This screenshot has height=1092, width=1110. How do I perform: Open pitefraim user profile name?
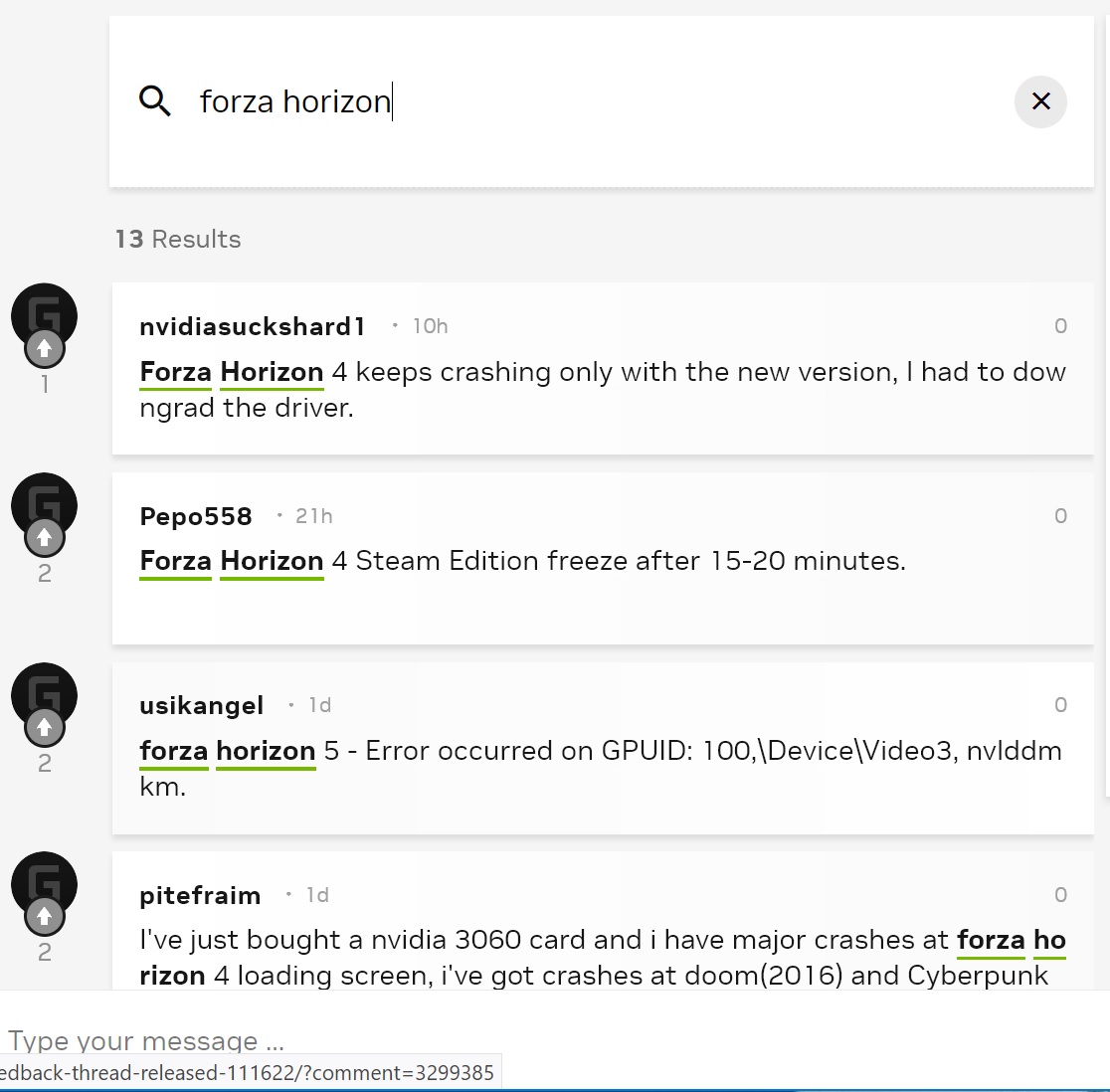[200, 895]
